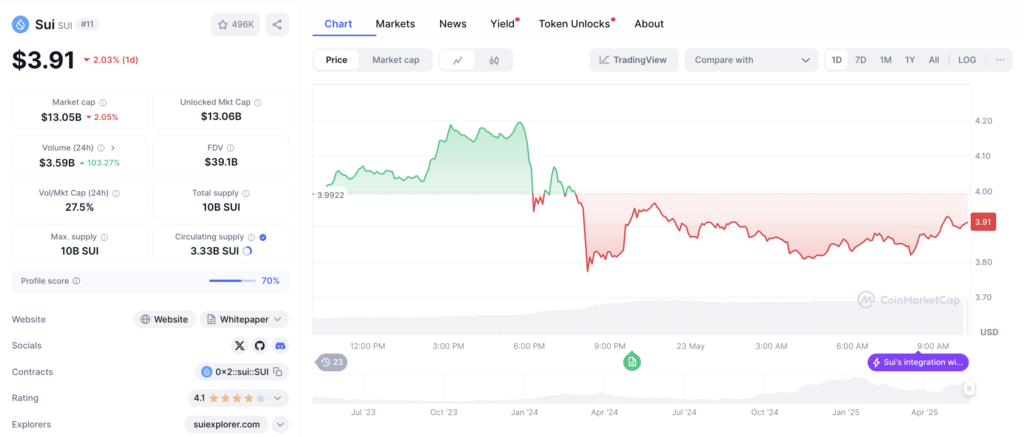Click the #11 rank badge

88,24
